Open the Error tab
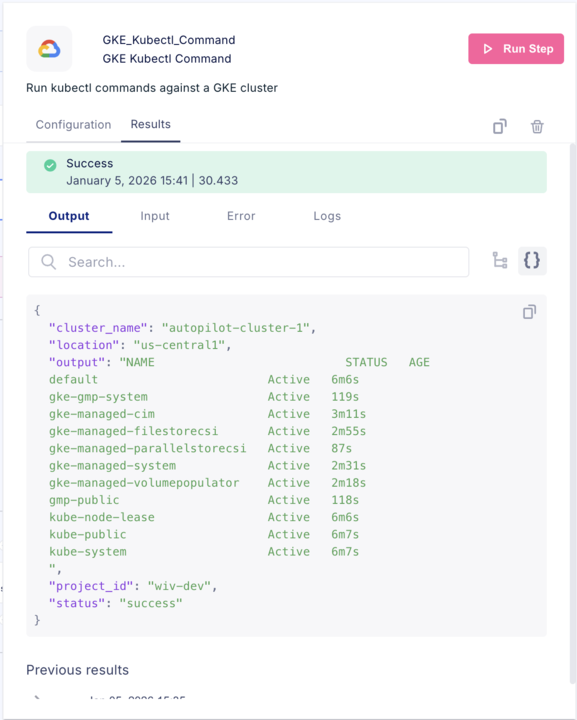Image resolution: width=577 pixels, height=720 pixels. coord(241,216)
